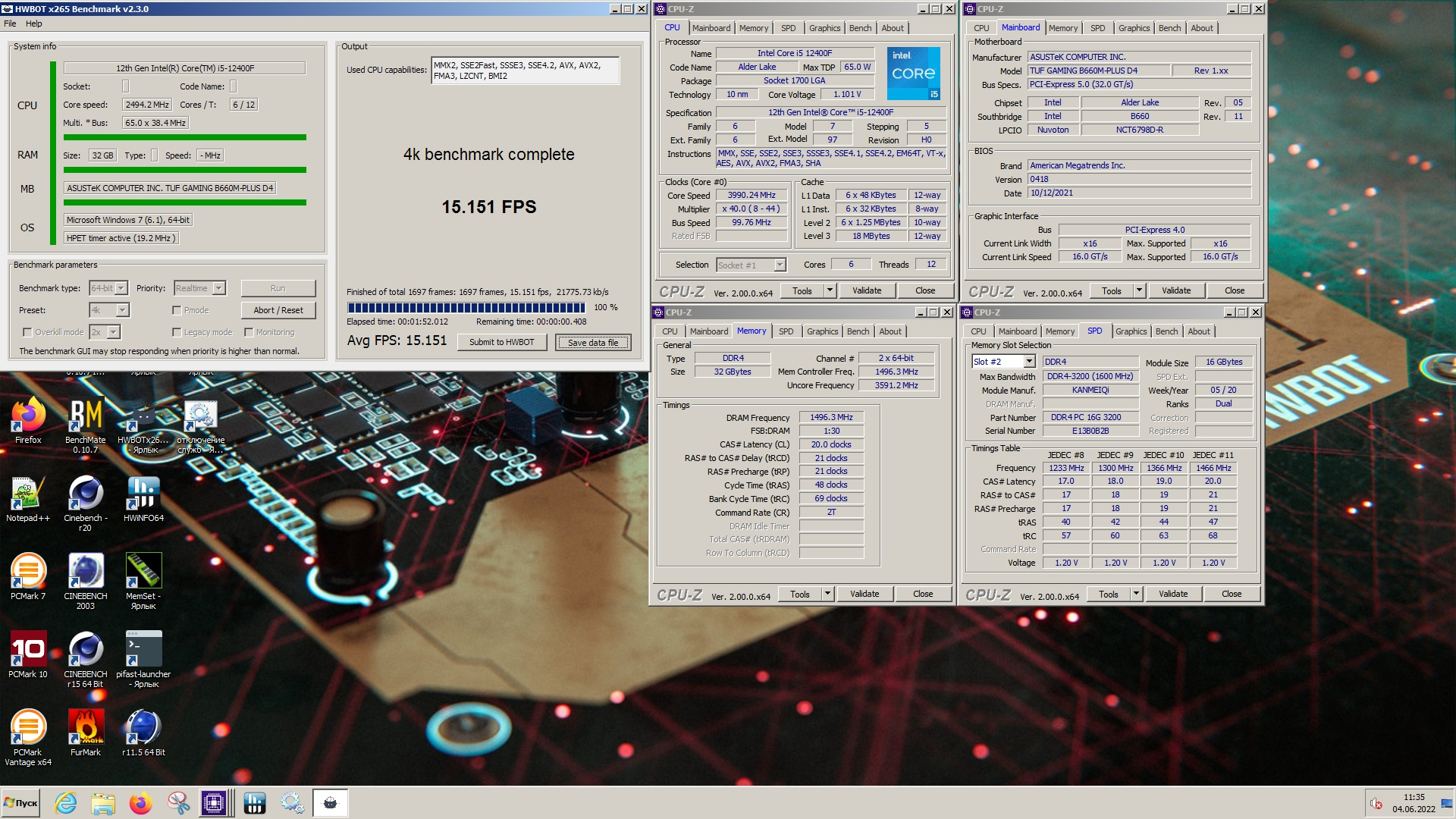
Task: Enable the Overkill mode checkbox
Action: (x=27, y=332)
